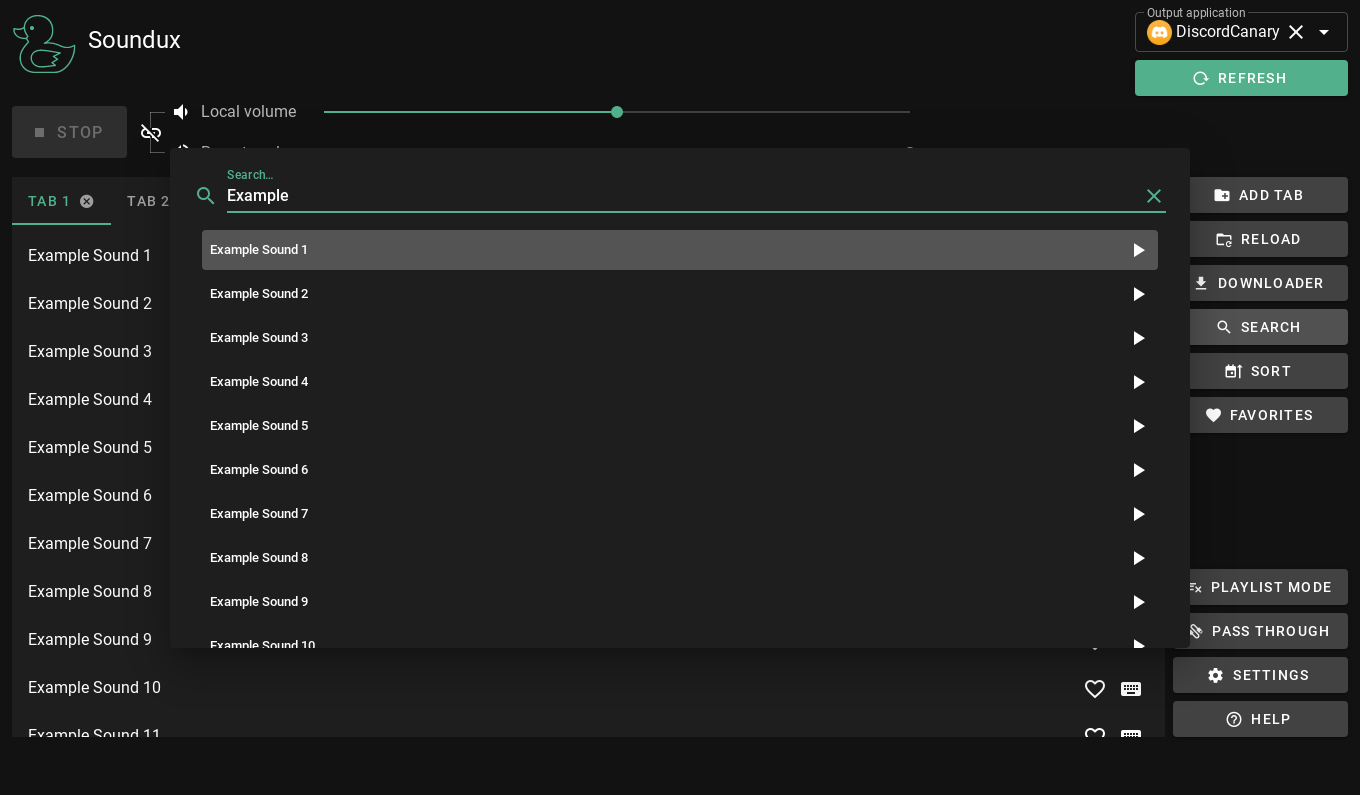Select Example Sound 9 in Tab 1 list

click(90, 640)
